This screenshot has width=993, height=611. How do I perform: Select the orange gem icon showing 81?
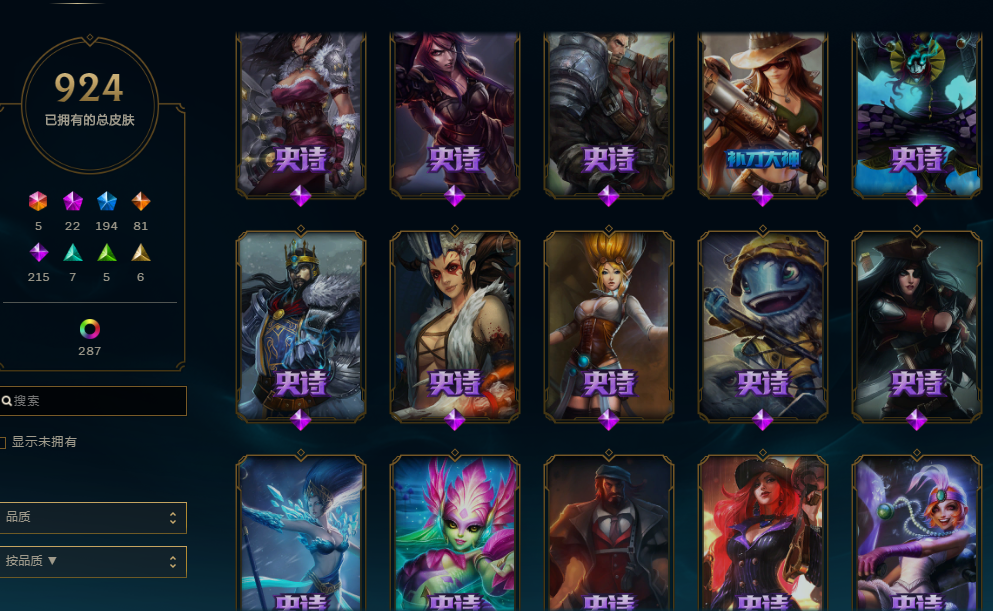tap(141, 201)
